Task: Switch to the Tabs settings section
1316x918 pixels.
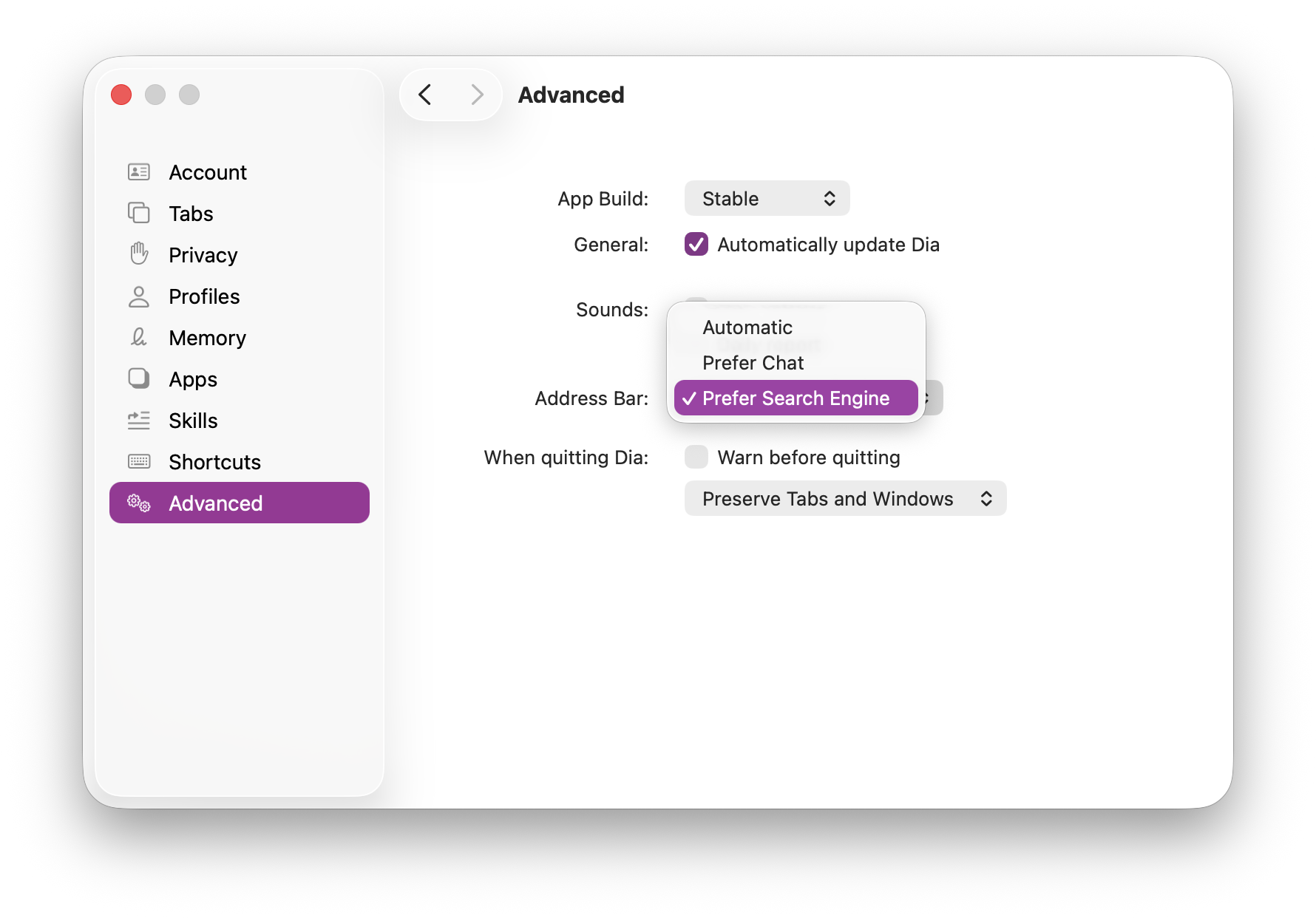Action: point(240,214)
